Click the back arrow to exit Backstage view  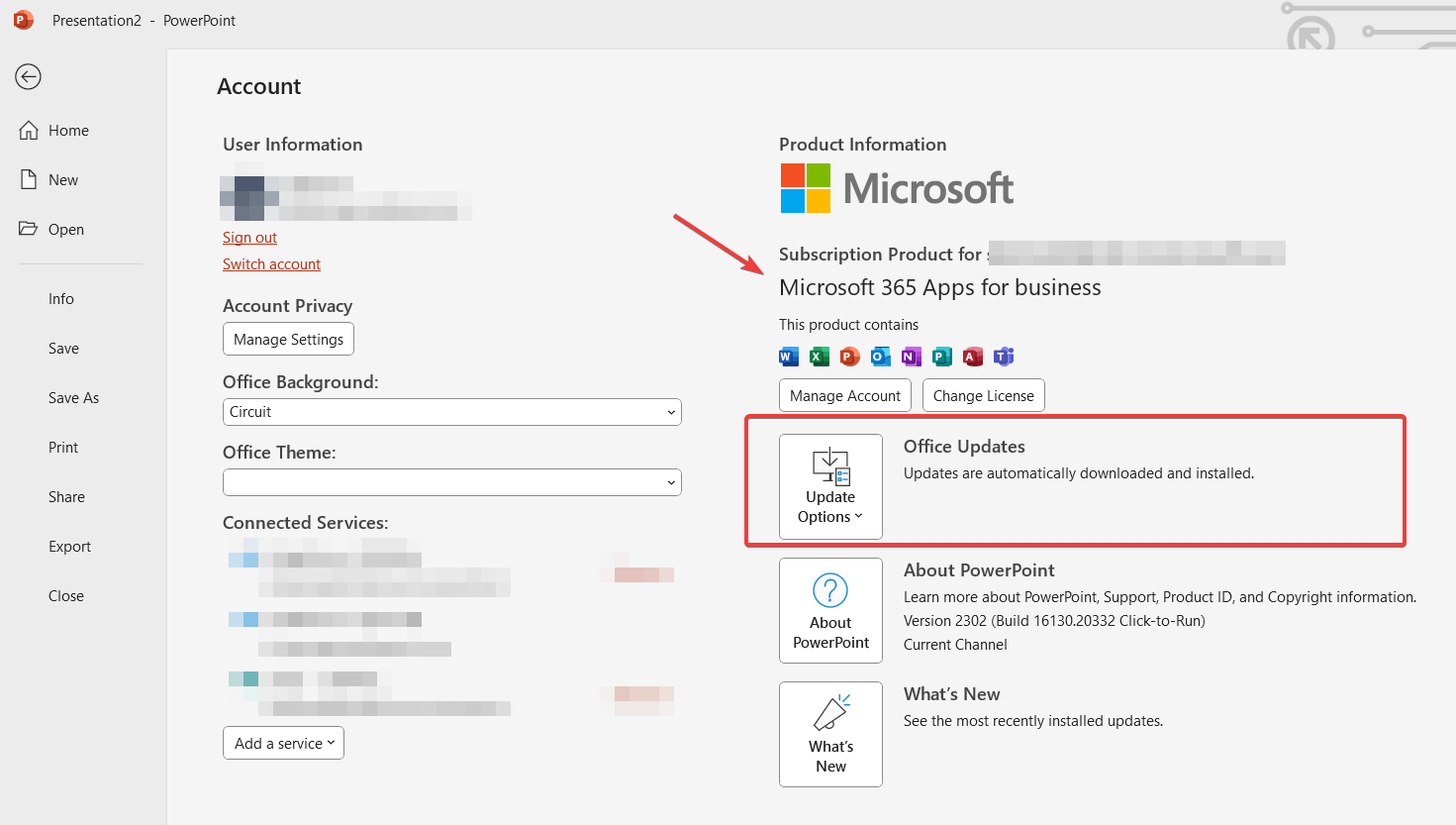pyautogui.click(x=28, y=76)
